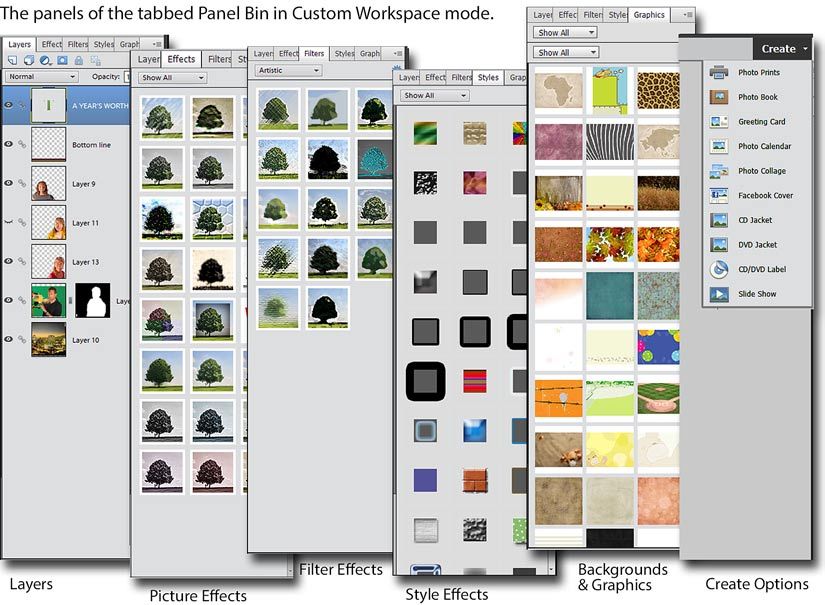
Task: Open the adjustment layer half-circle icon
Action: 45,60
